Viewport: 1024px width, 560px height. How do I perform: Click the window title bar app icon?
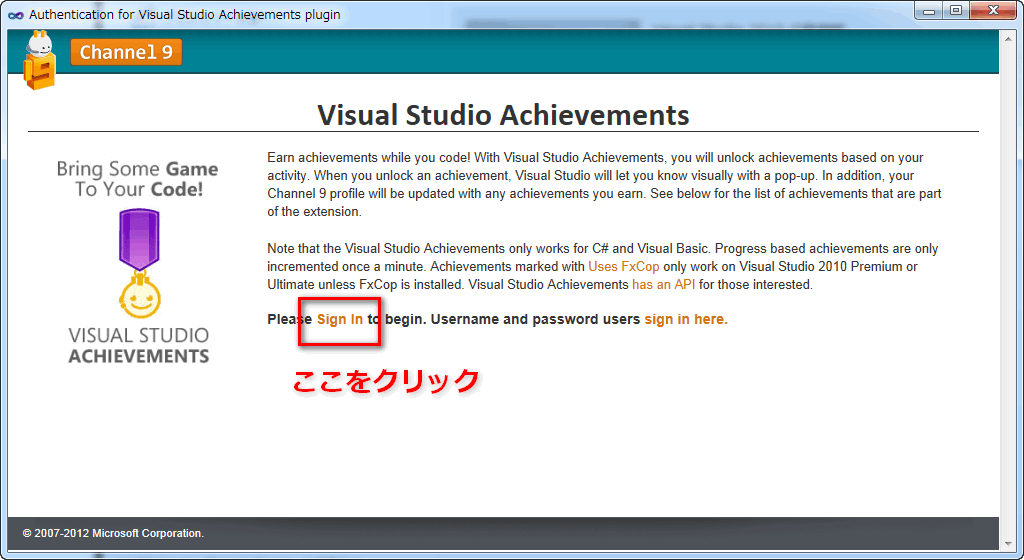point(16,14)
